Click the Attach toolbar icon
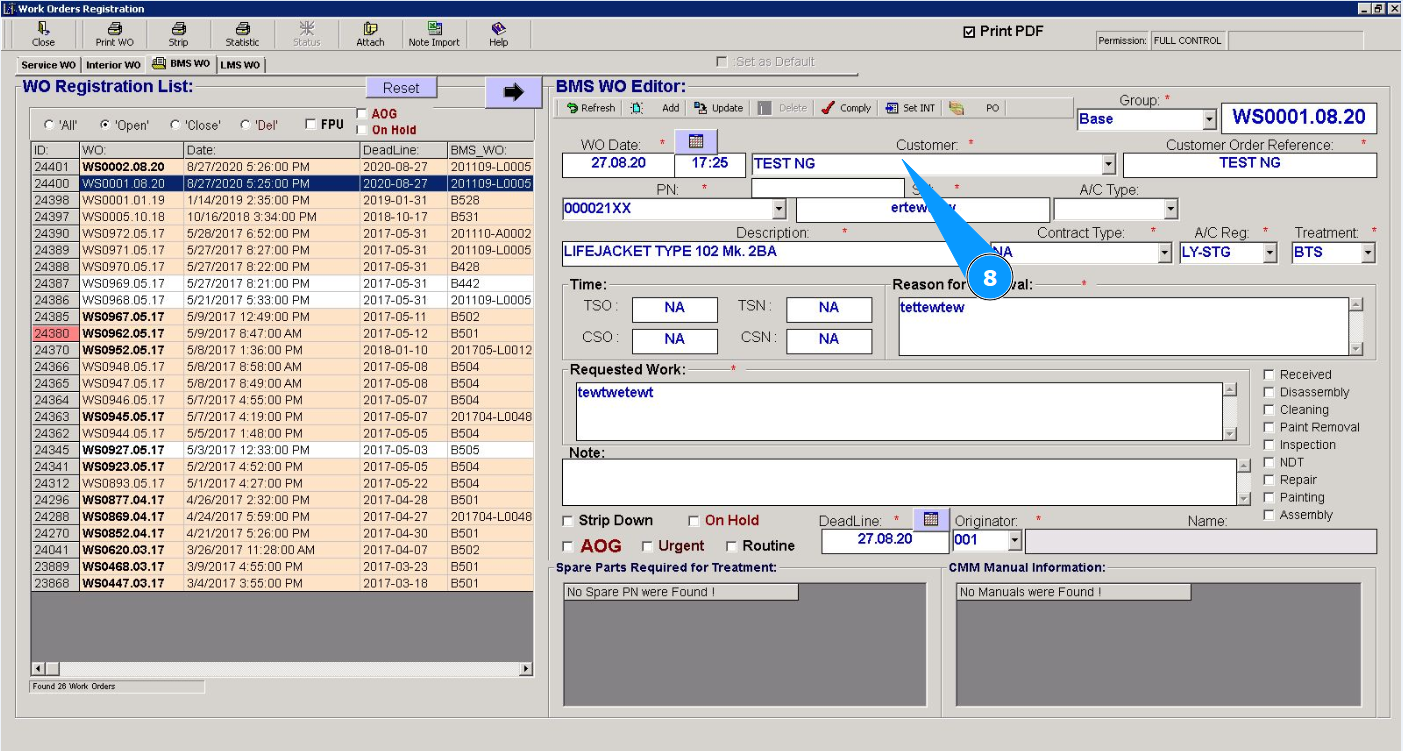This screenshot has height=751, width=1403. [x=370, y=34]
